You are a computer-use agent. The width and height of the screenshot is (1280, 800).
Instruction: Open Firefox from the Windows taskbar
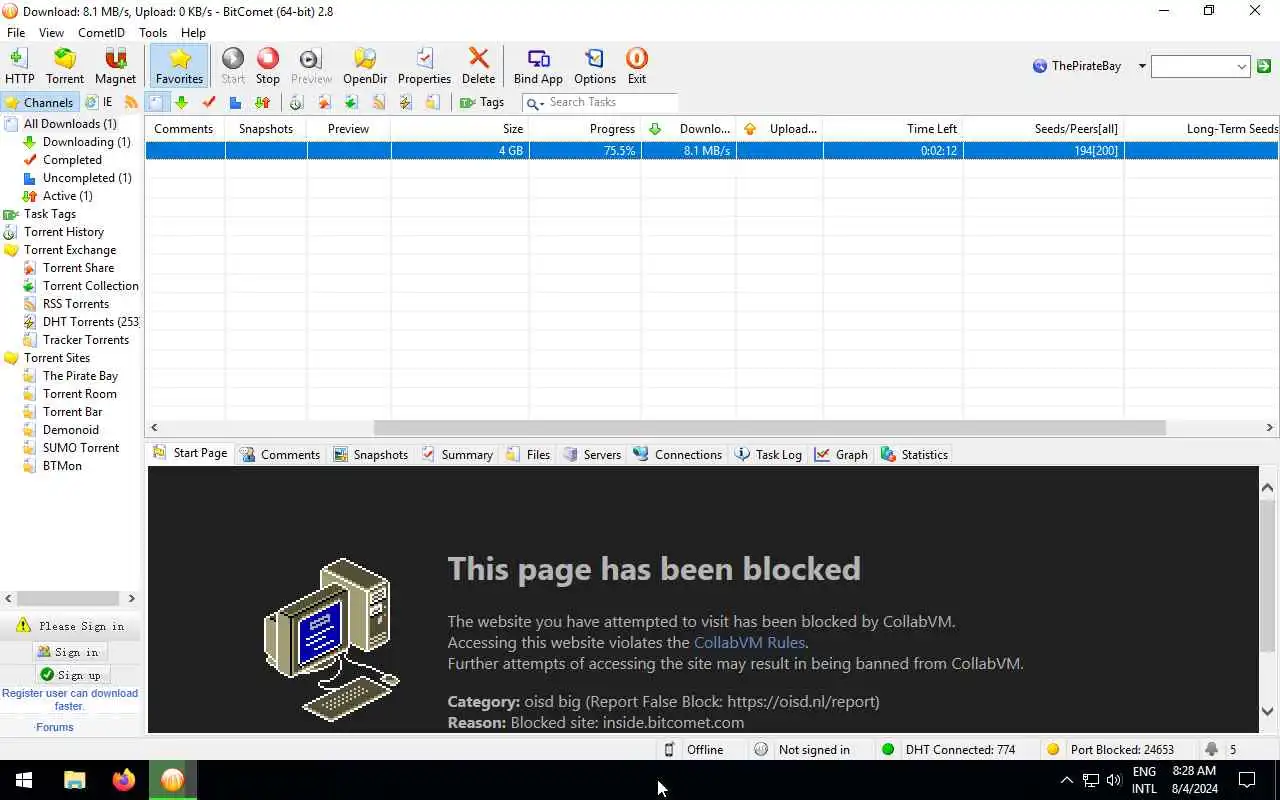coord(123,780)
